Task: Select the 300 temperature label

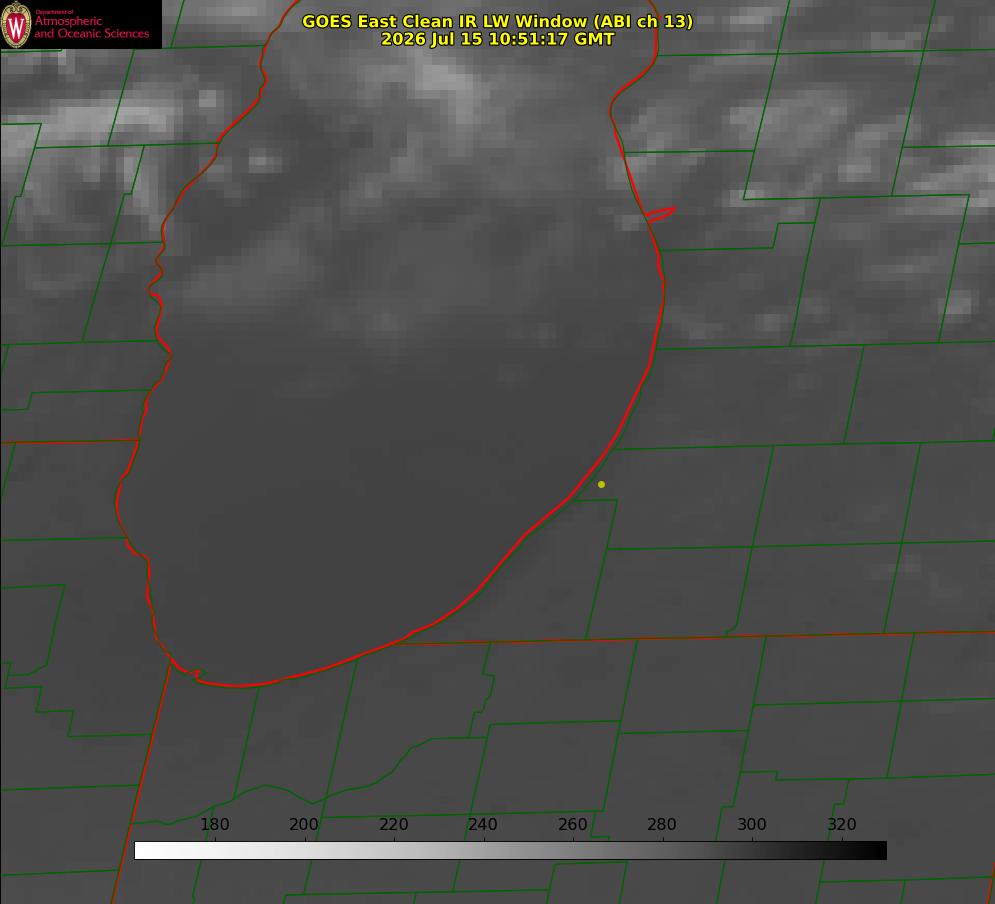Action: [x=752, y=824]
